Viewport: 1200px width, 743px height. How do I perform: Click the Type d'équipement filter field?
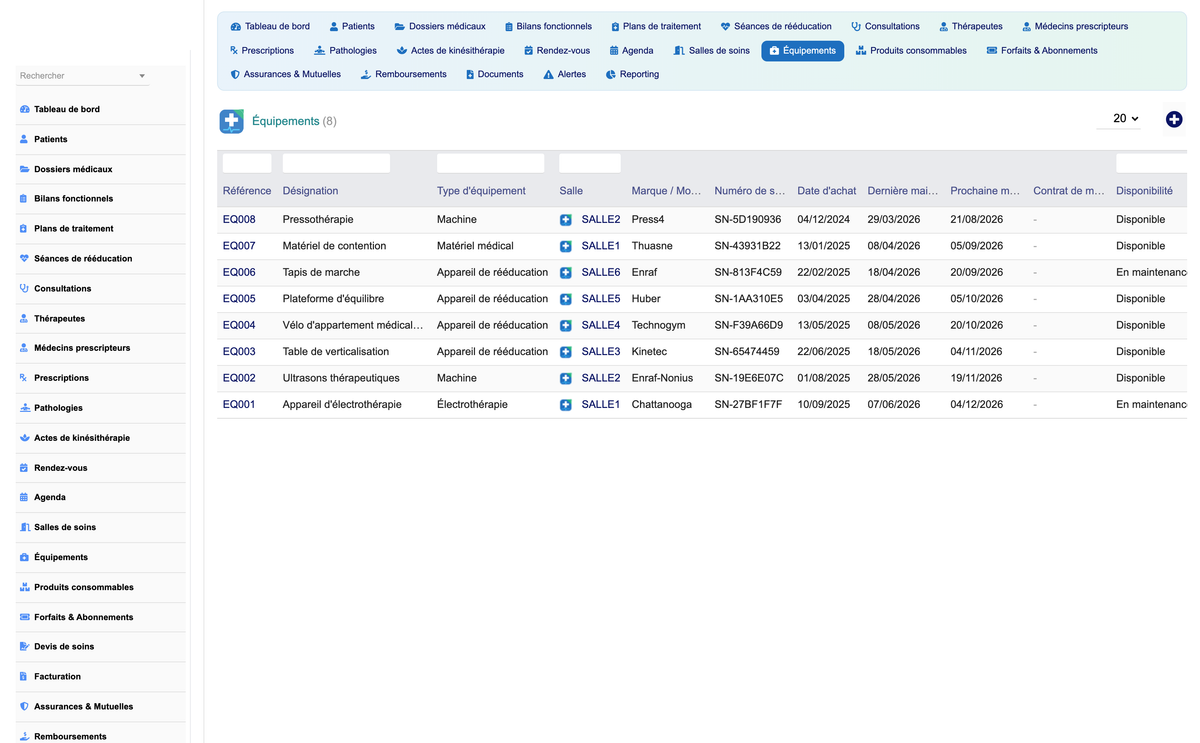click(490, 163)
